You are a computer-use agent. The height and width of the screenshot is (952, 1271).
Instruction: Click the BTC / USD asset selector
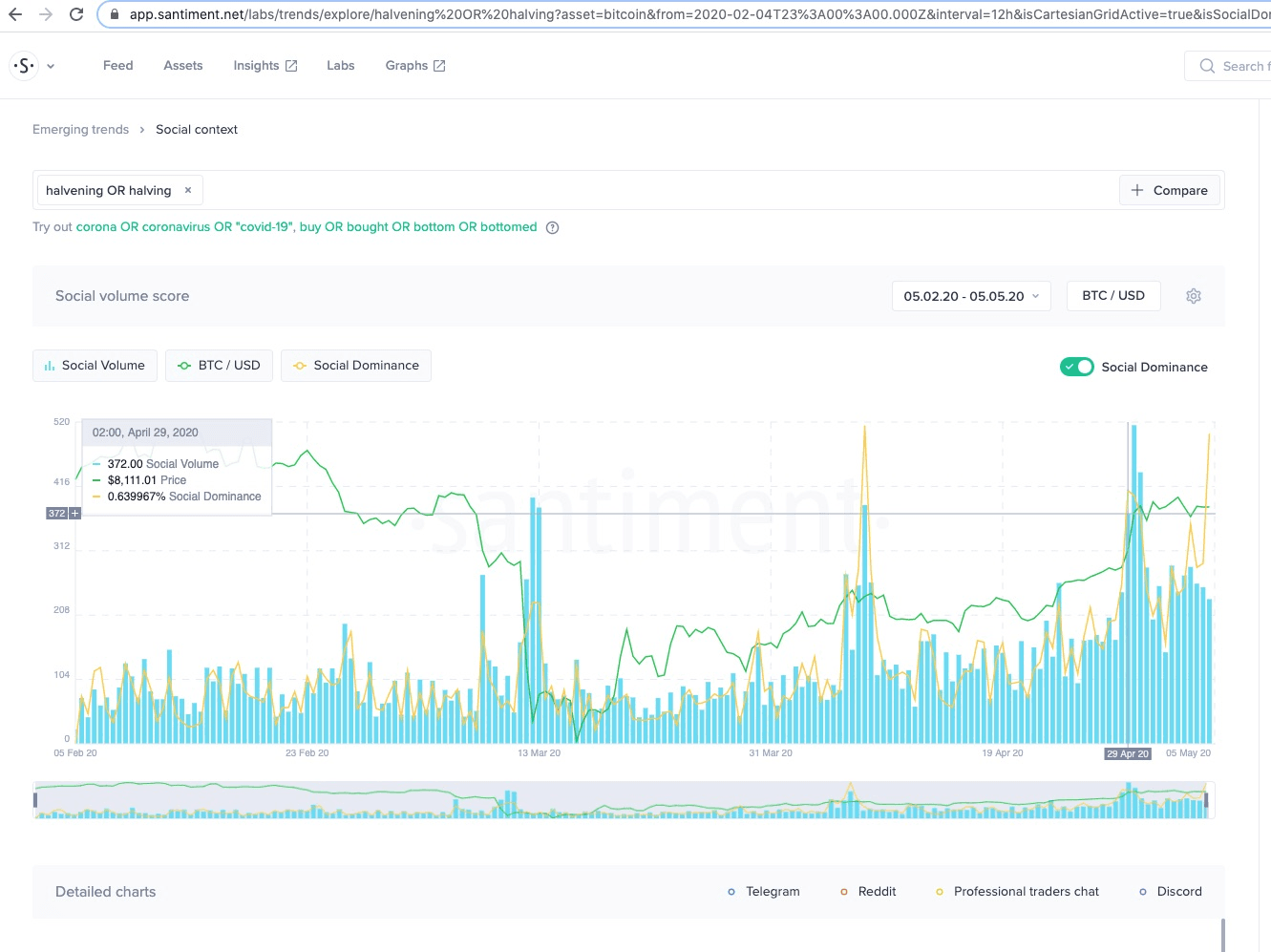pos(1113,296)
